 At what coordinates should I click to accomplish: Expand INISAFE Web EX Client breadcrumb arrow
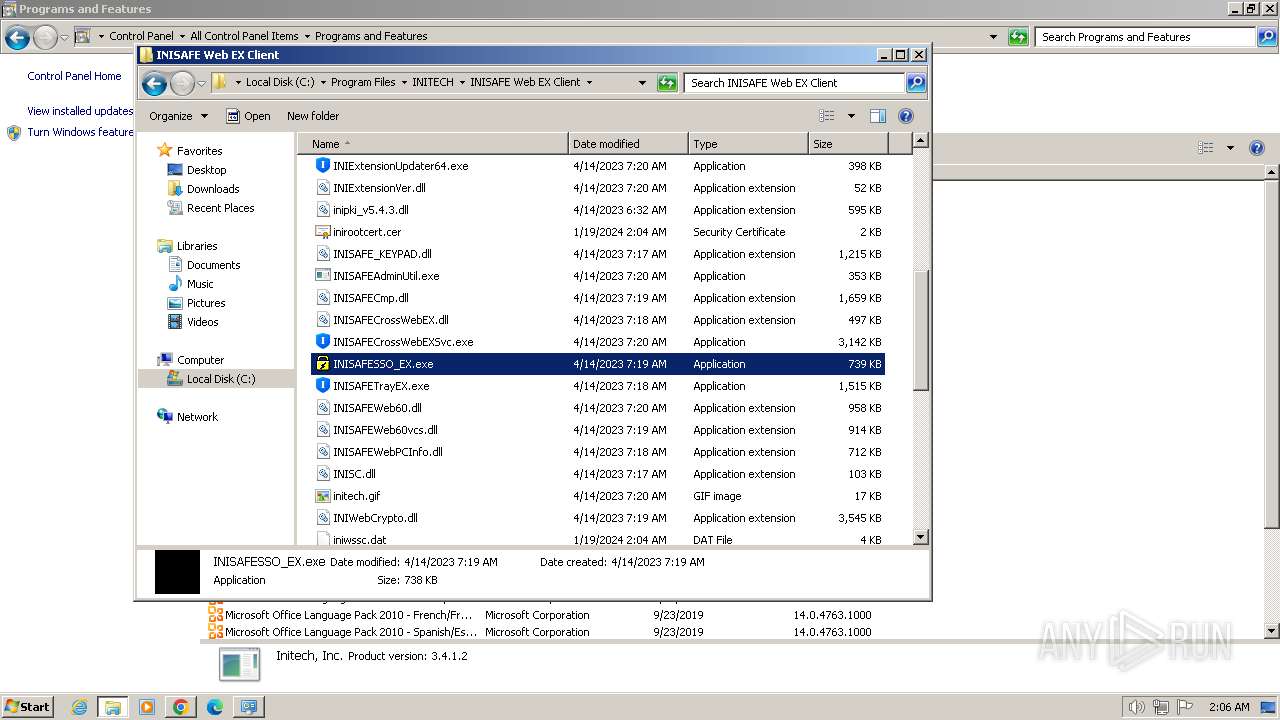tap(589, 83)
